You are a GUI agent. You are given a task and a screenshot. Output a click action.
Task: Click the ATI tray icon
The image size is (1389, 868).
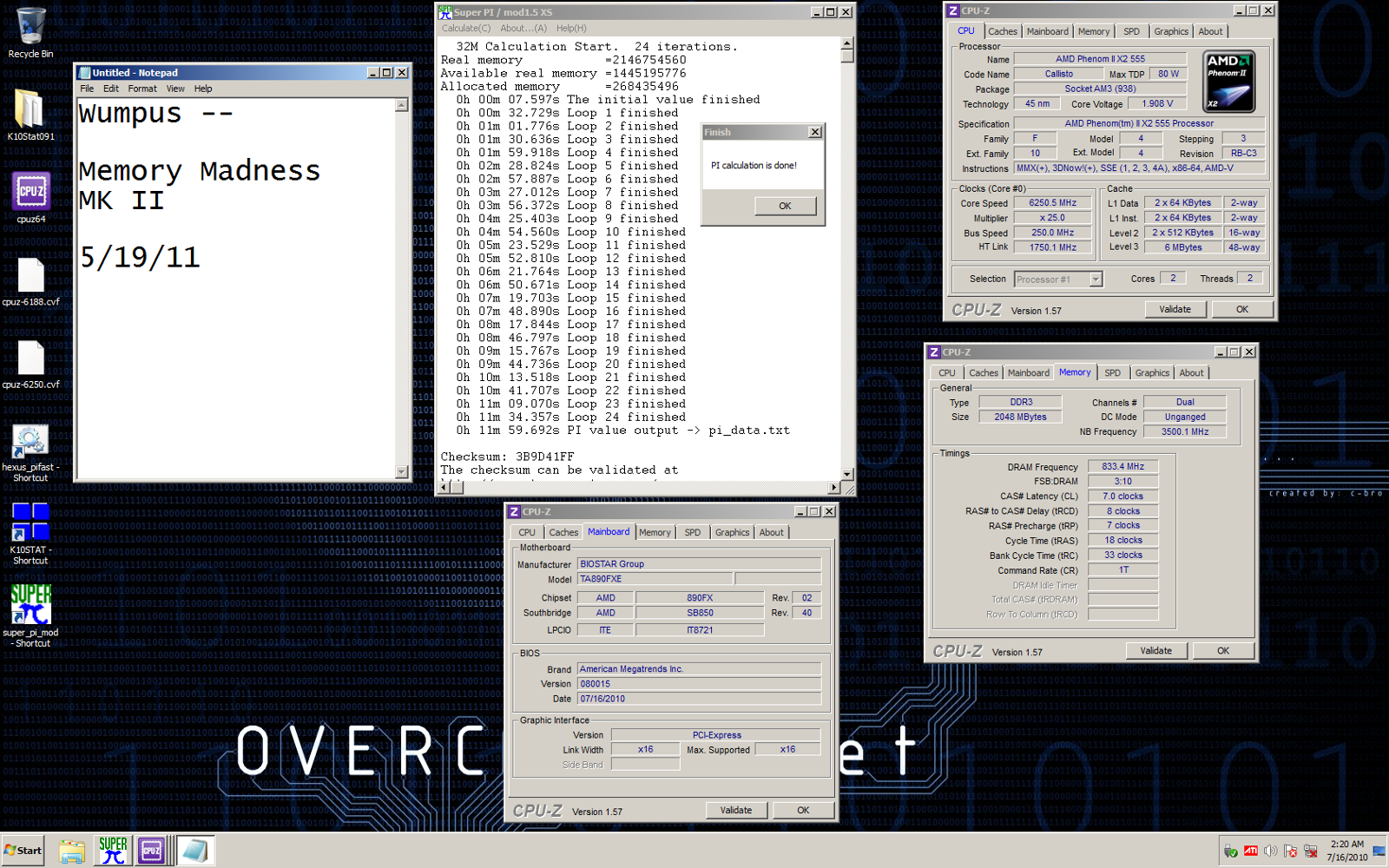click(x=1251, y=851)
